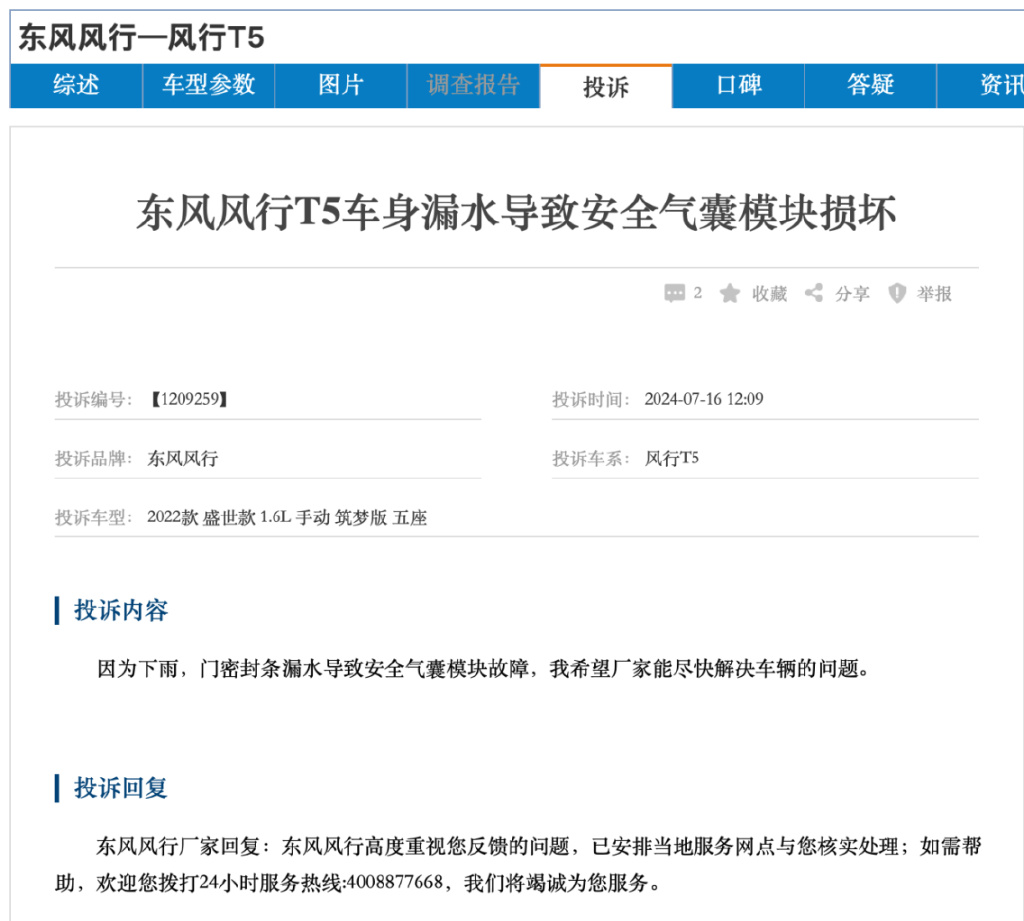Switch to the 答疑 tab

pyautogui.click(x=871, y=86)
